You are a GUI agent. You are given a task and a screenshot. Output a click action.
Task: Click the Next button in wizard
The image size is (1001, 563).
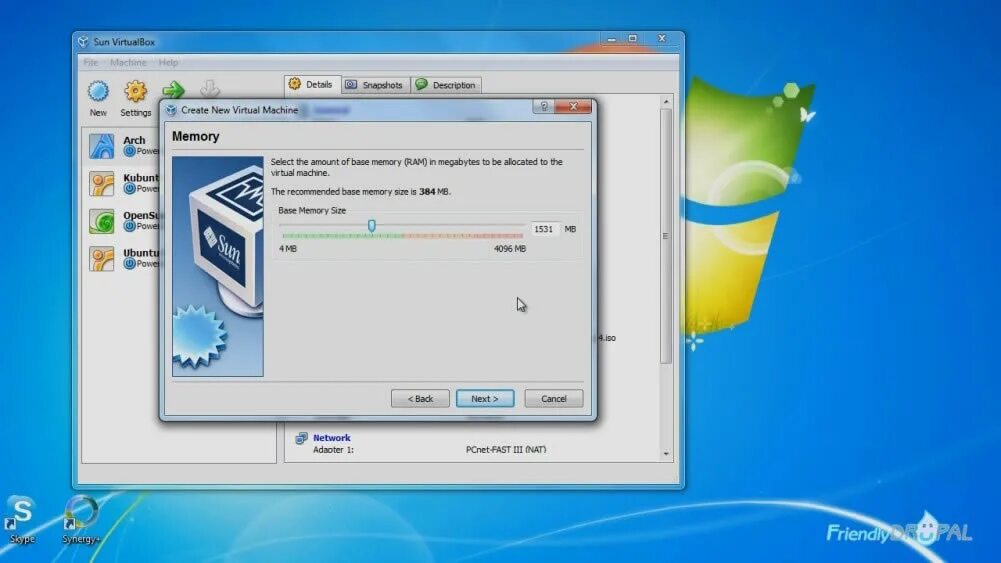click(x=485, y=398)
